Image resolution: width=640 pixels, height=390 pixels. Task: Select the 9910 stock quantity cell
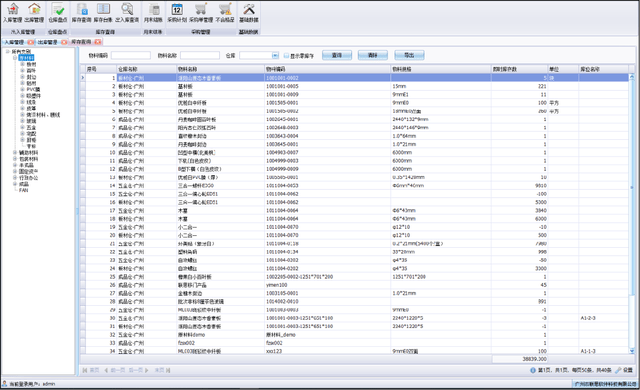tap(519, 186)
